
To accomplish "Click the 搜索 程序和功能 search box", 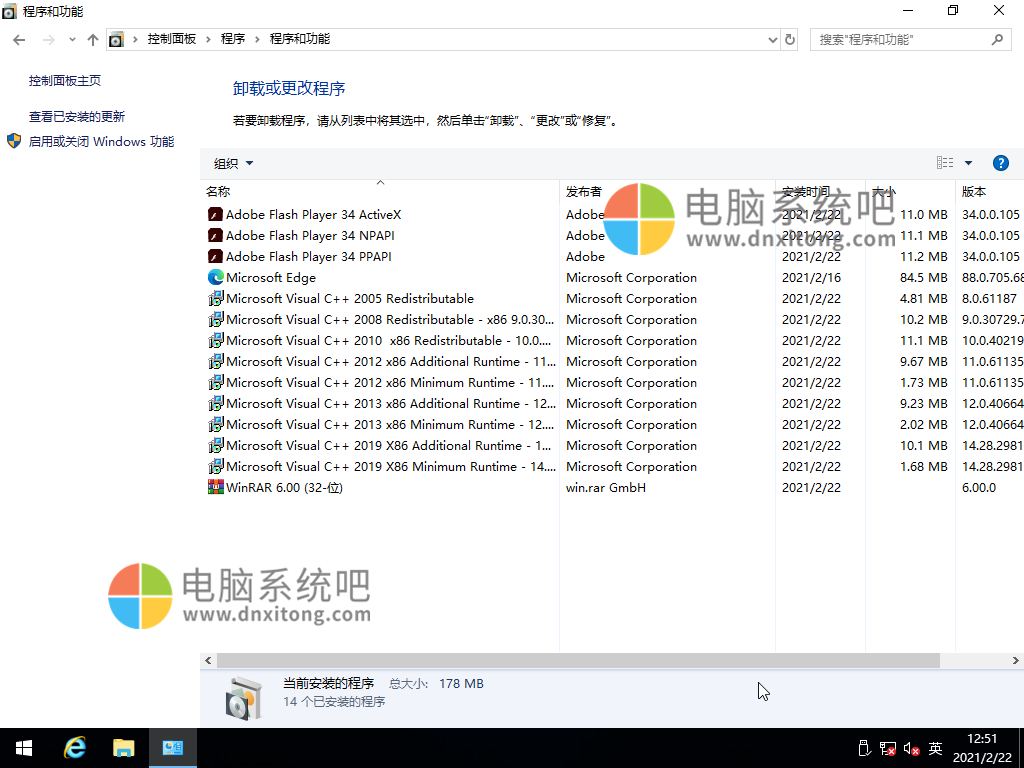I will (x=900, y=39).
